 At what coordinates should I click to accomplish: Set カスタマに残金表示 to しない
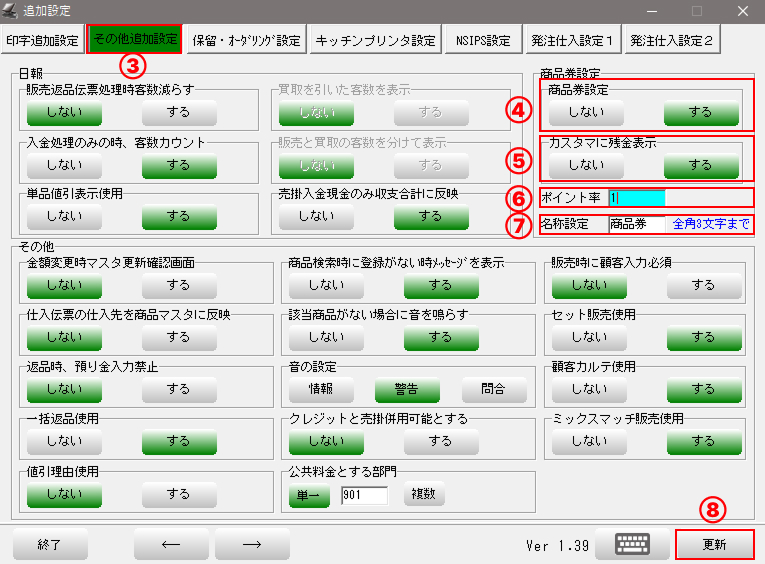click(x=586, y=165)
